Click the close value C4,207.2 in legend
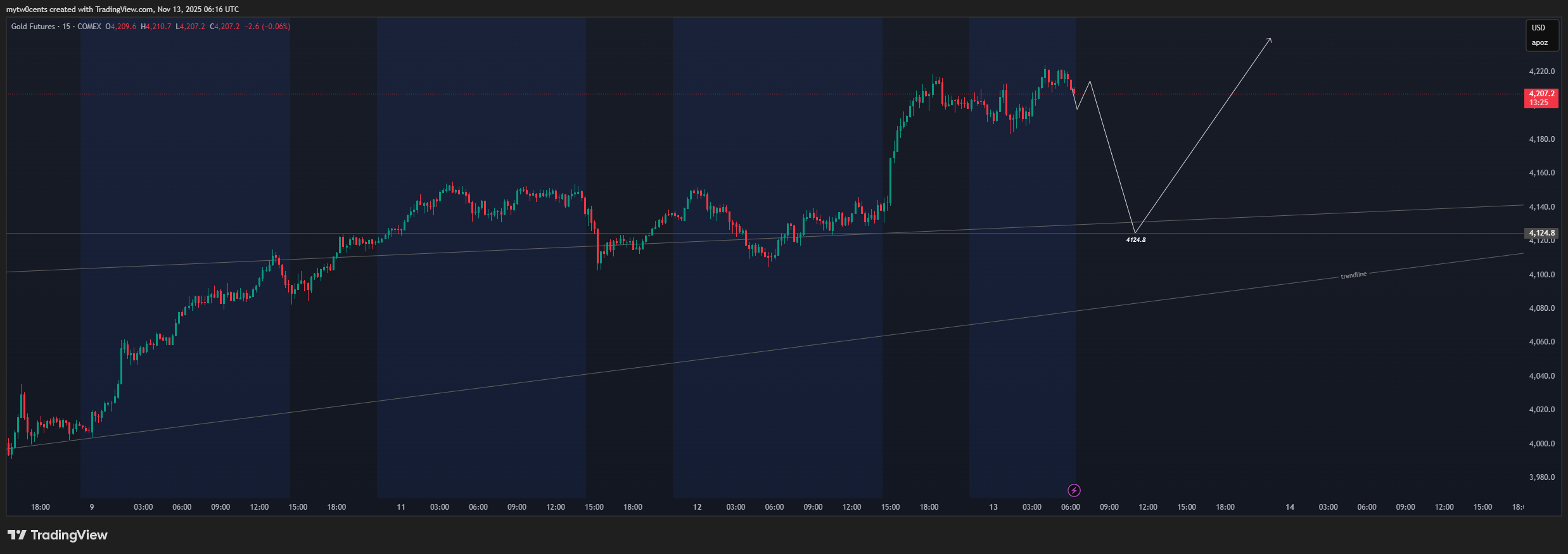Screen dimensions: 1568x554 tap(225, 27)
